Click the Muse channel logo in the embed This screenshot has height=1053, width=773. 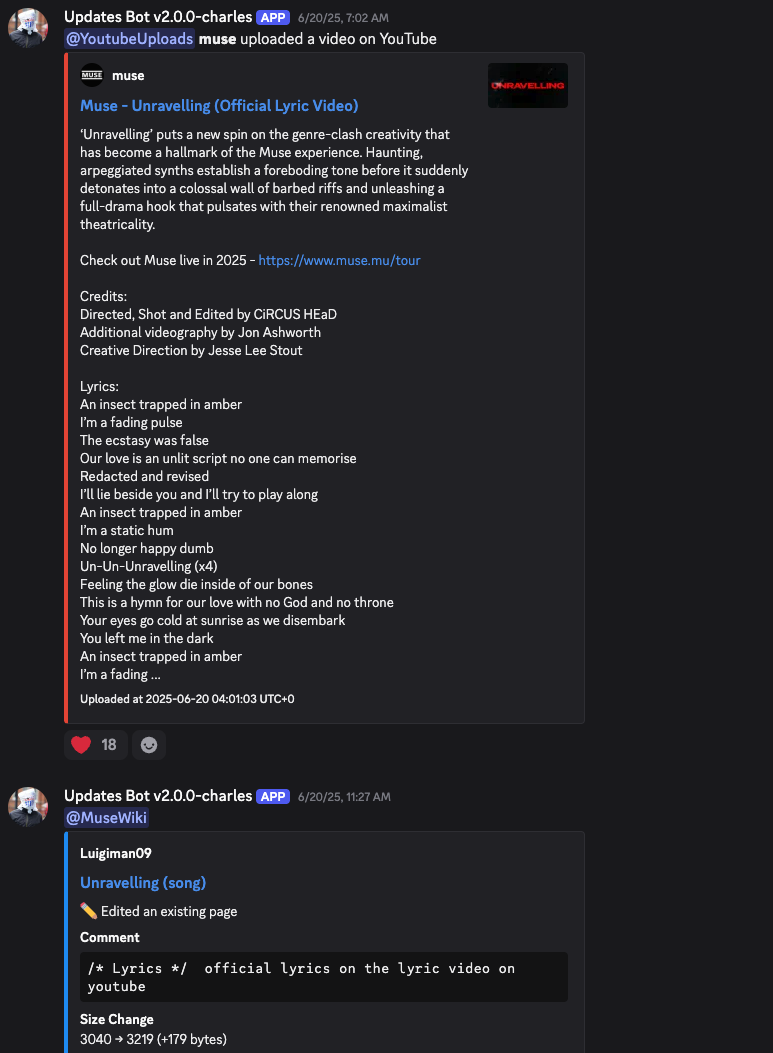click(x=91, y=76)
